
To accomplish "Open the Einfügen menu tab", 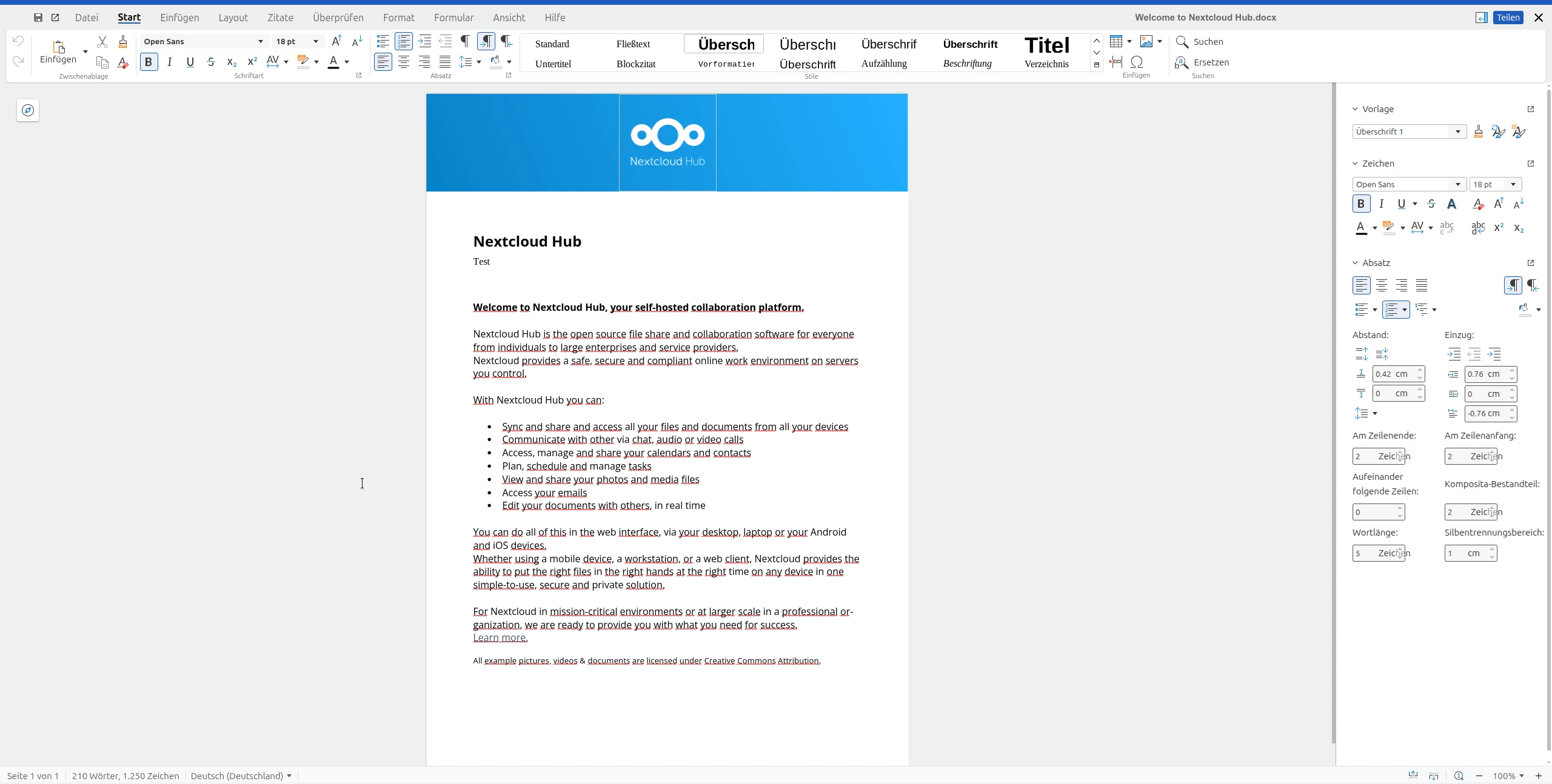I will tap(179, 18).
